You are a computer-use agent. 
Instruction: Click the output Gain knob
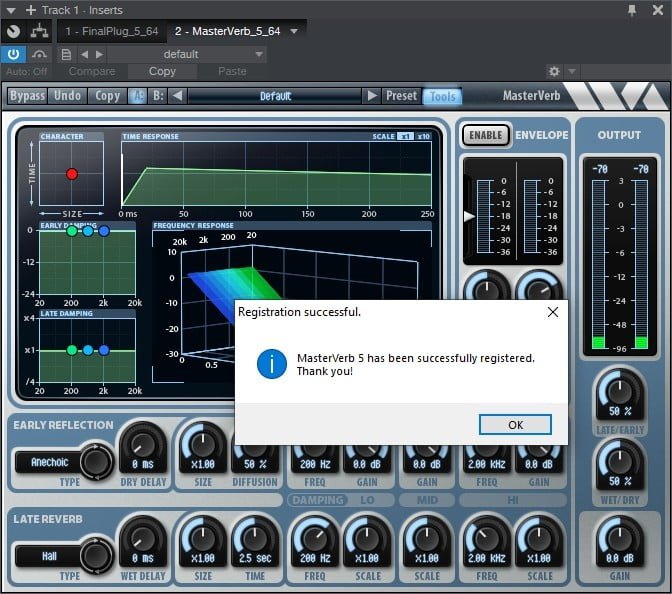coord(620,539)
